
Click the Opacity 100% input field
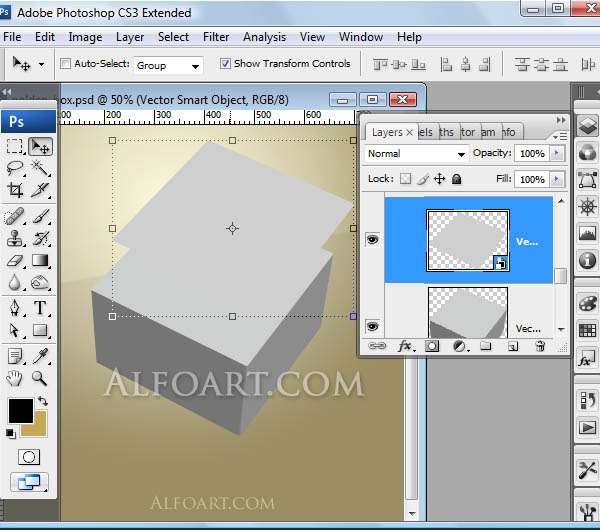[x=532, y=153]
